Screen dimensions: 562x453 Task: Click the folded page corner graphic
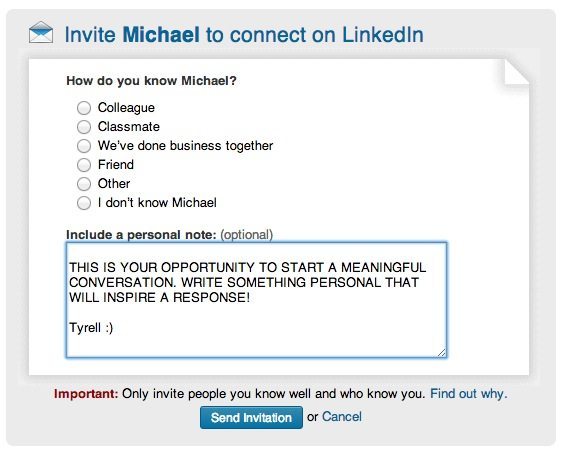(516, 72)
